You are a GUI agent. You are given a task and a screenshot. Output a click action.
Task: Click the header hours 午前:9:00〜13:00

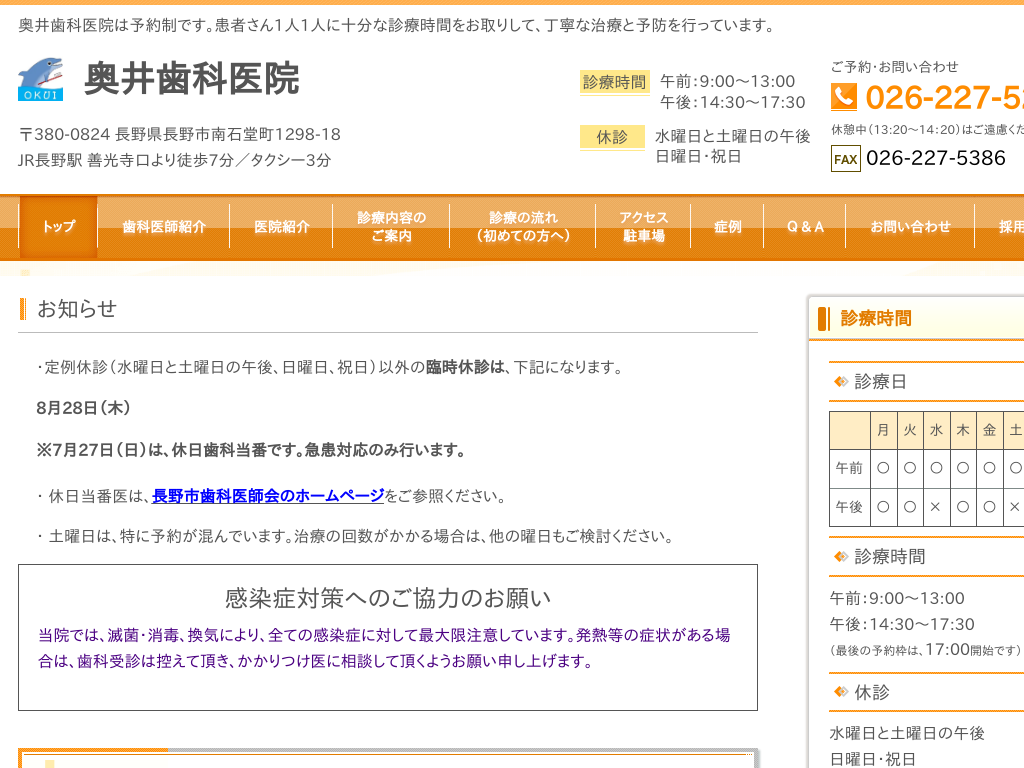[x=728, y=82]
